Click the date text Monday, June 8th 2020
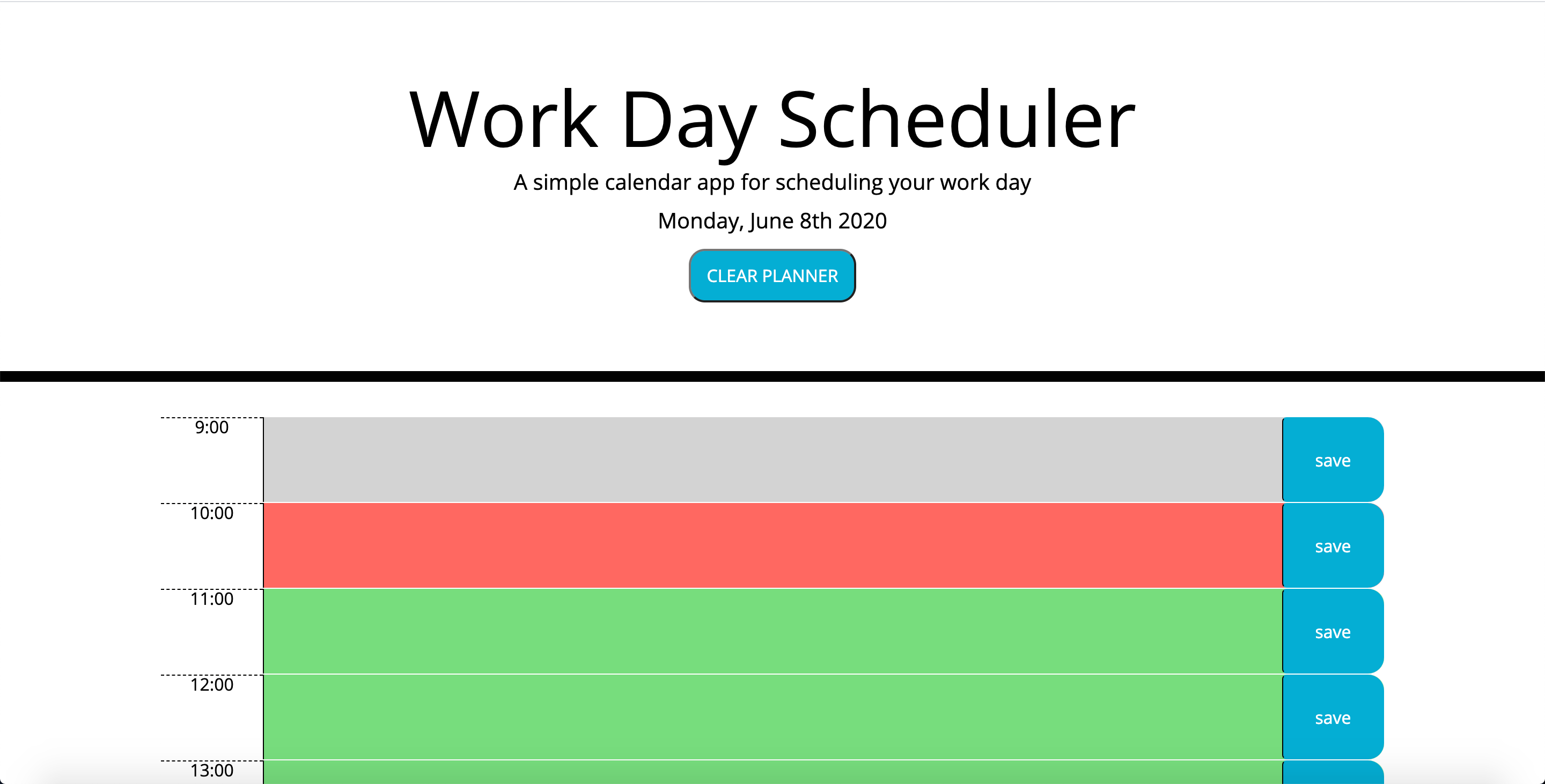The height and width of the screenshot is (784, 1545). 772,220
